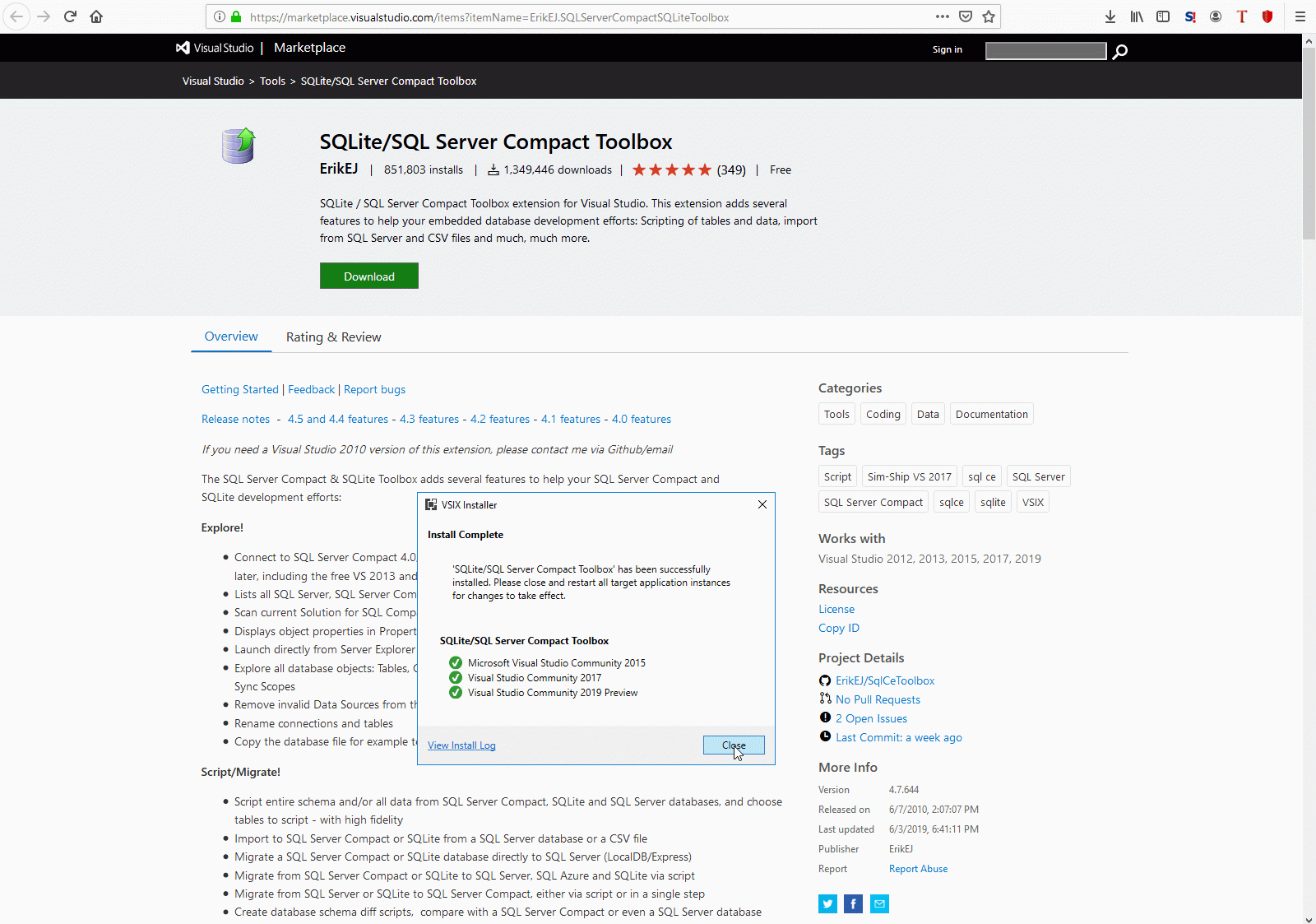Open the Release notes link
Viewport: 1316px width, 924px height.
click(x=235, y=419)
